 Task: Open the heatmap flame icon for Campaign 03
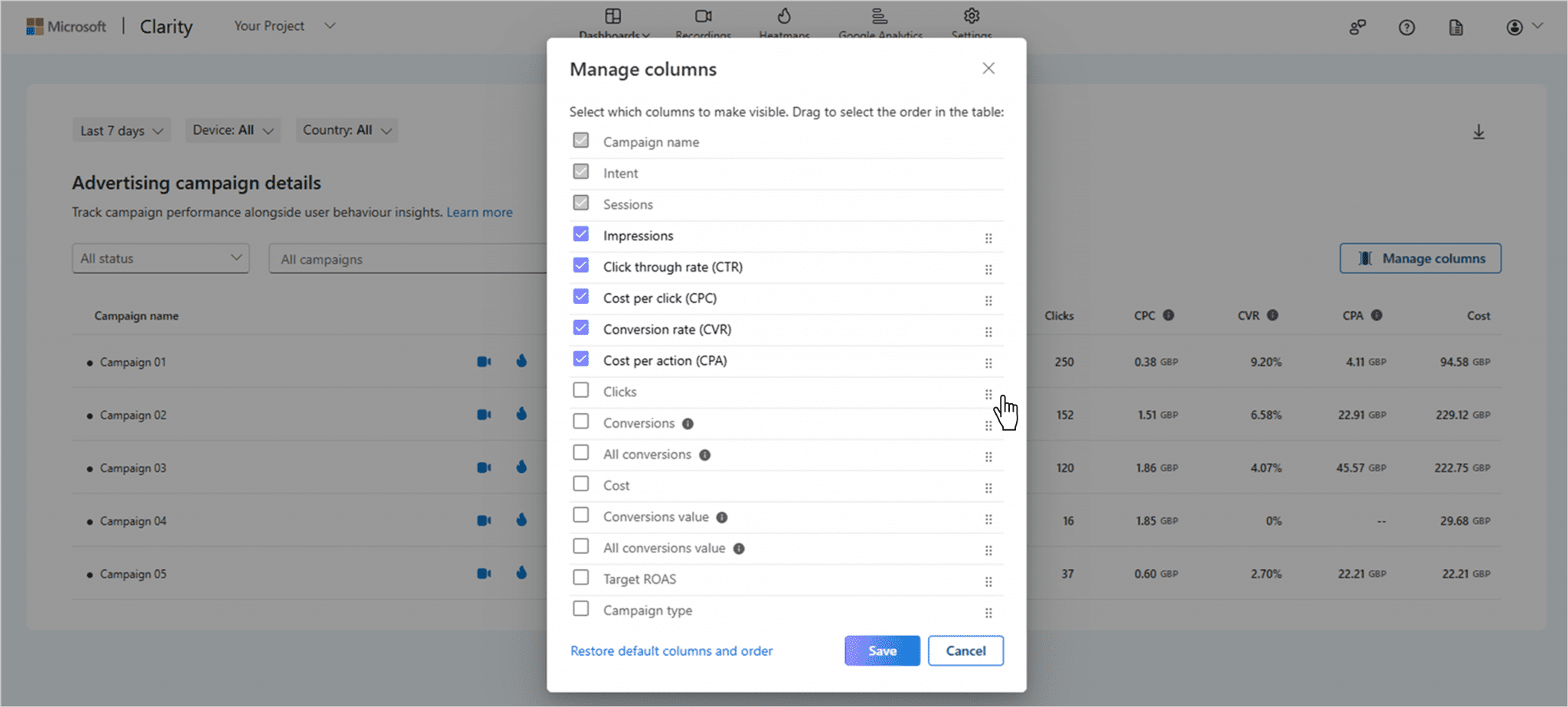[x=521, y=468]
